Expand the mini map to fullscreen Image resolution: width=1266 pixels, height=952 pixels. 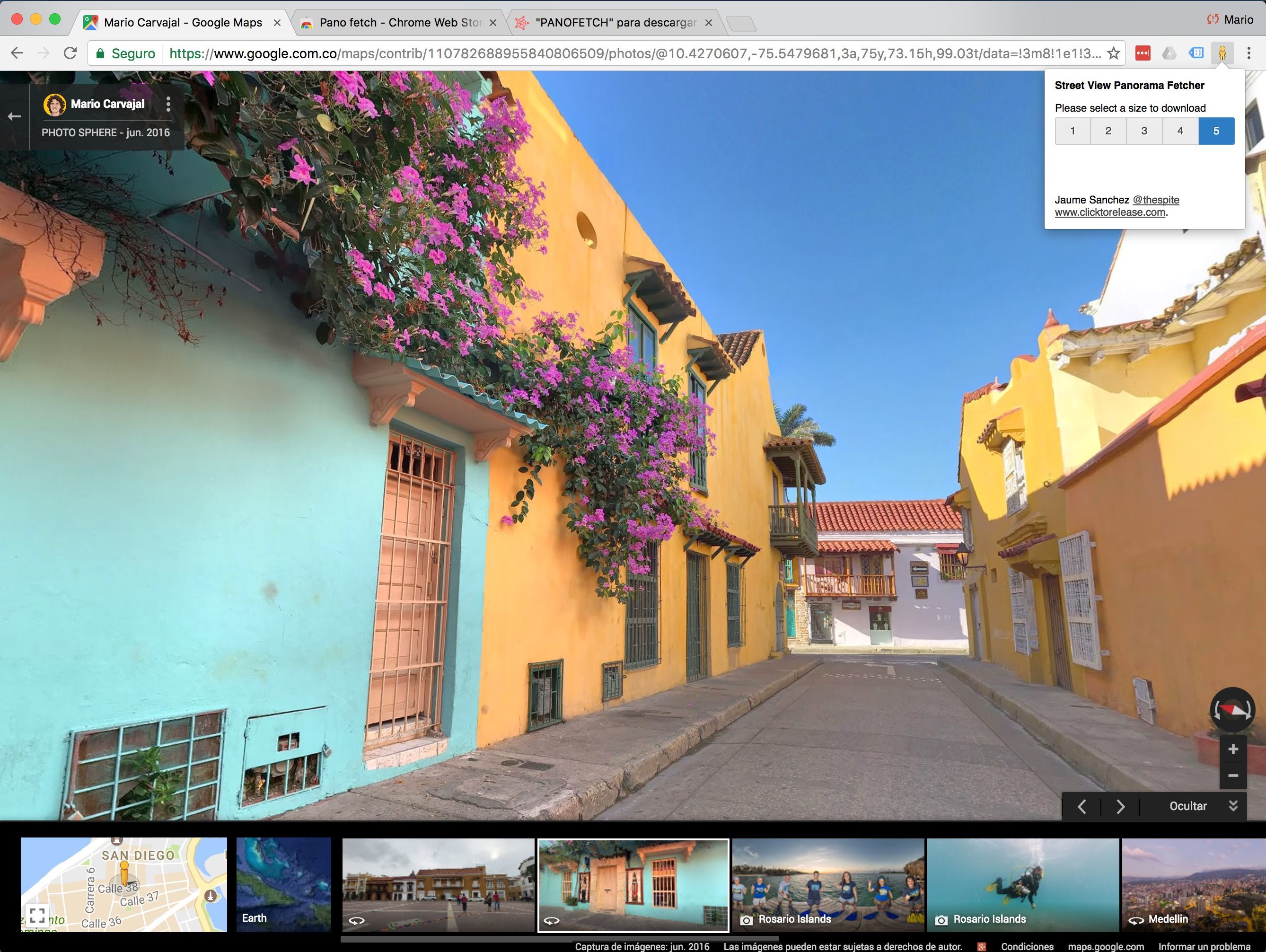(38, 916)
